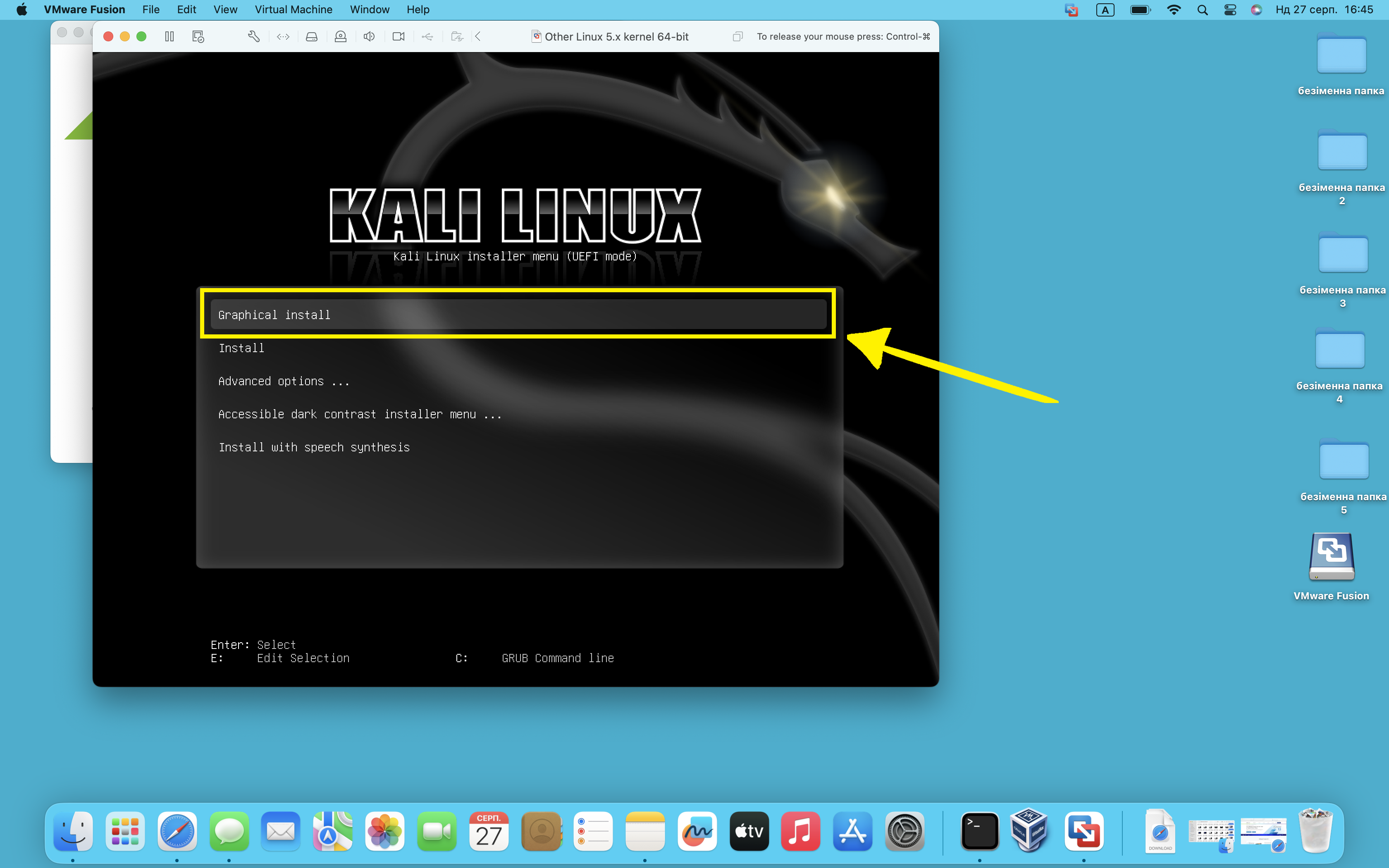Click the network adapter arrows icon
The height and width of the screenshot is (868, 1389).
283,37
